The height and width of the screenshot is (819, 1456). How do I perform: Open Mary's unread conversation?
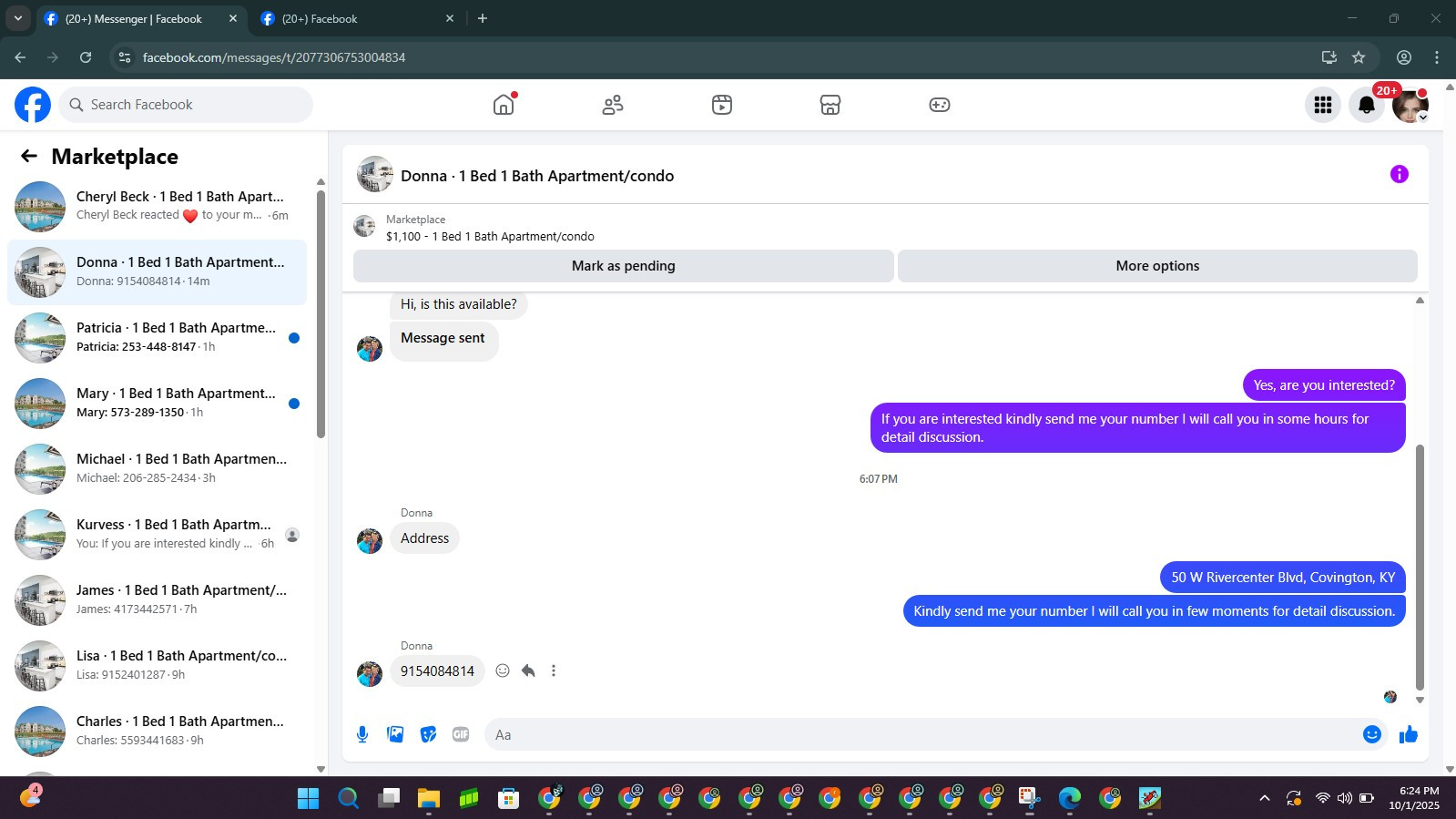157,403
